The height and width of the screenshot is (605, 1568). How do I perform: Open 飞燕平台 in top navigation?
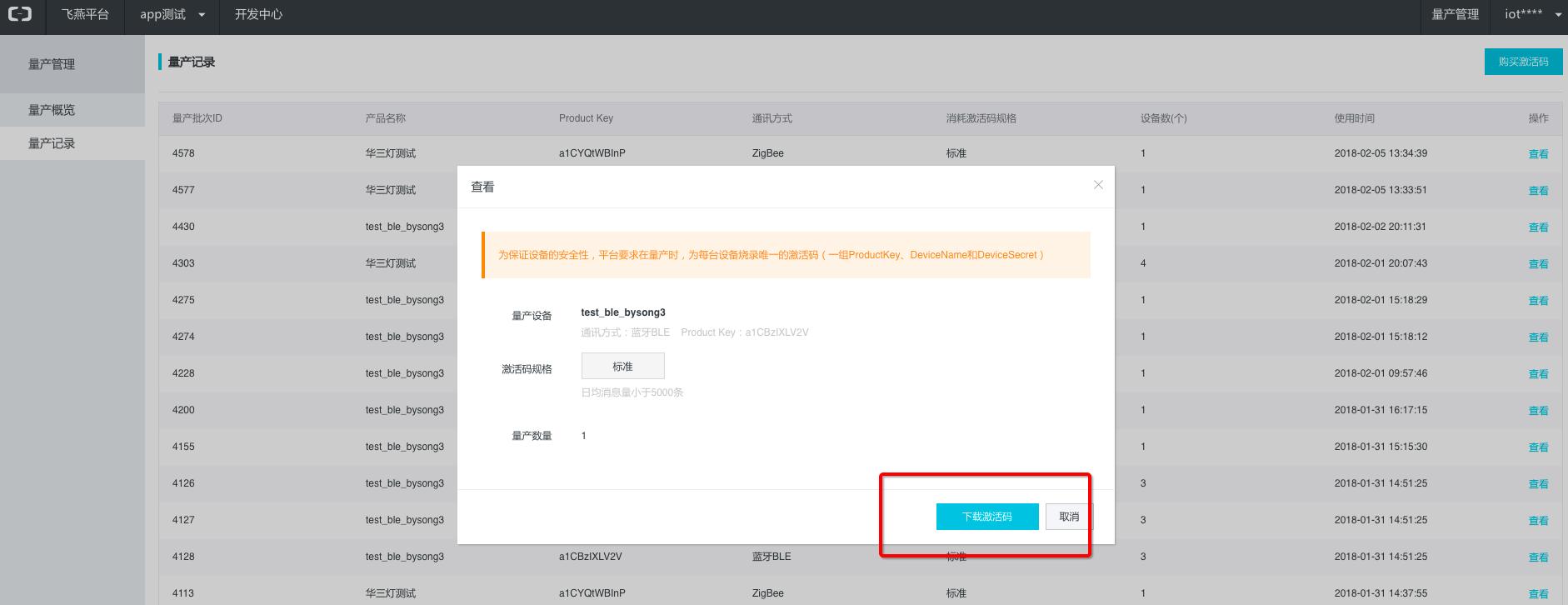pyautogui.click(x=85, y=14)
